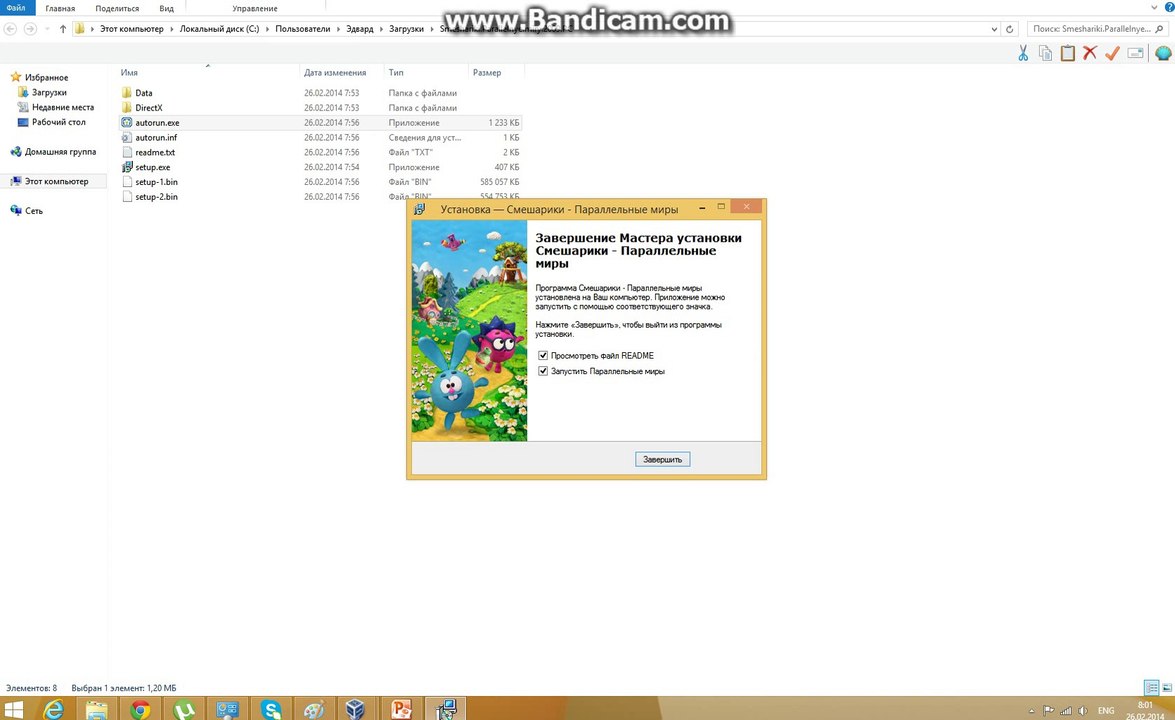Open the 'Главная' ribbon tab
1175x720 pixels.
60,8
